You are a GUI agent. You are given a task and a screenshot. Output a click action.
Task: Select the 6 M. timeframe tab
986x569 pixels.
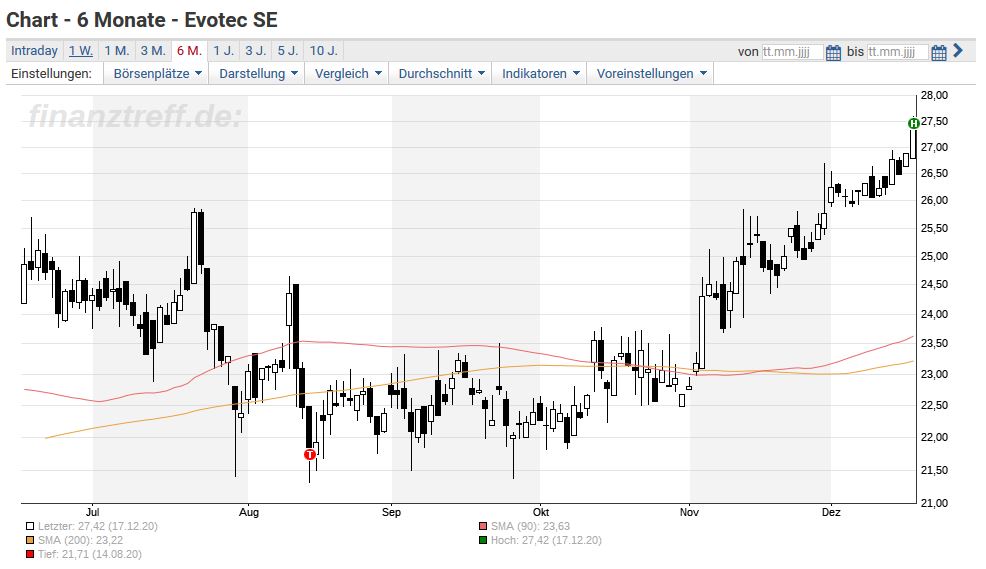point(189,51)
